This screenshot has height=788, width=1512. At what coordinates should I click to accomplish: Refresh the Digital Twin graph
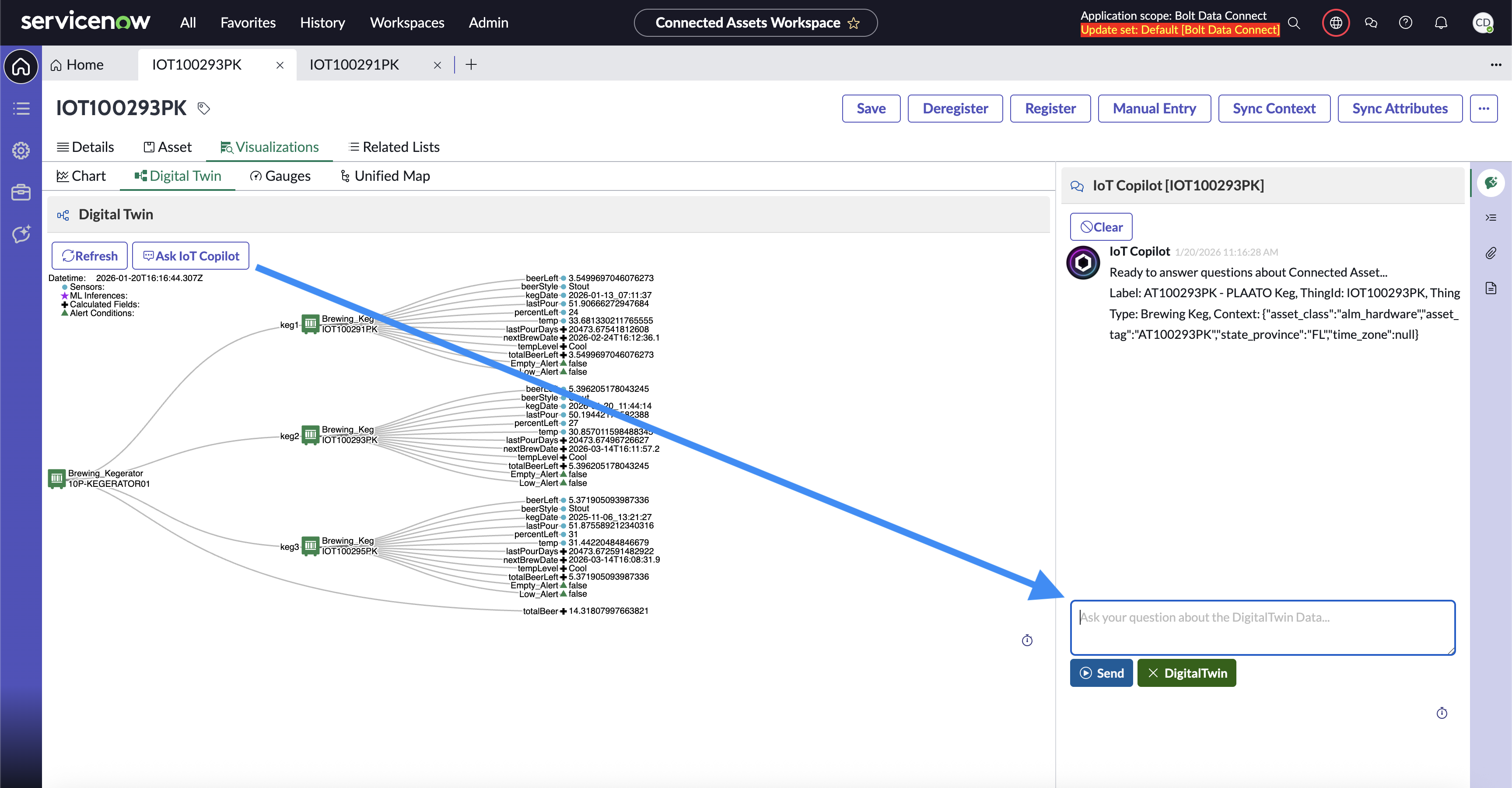[89, 255]
